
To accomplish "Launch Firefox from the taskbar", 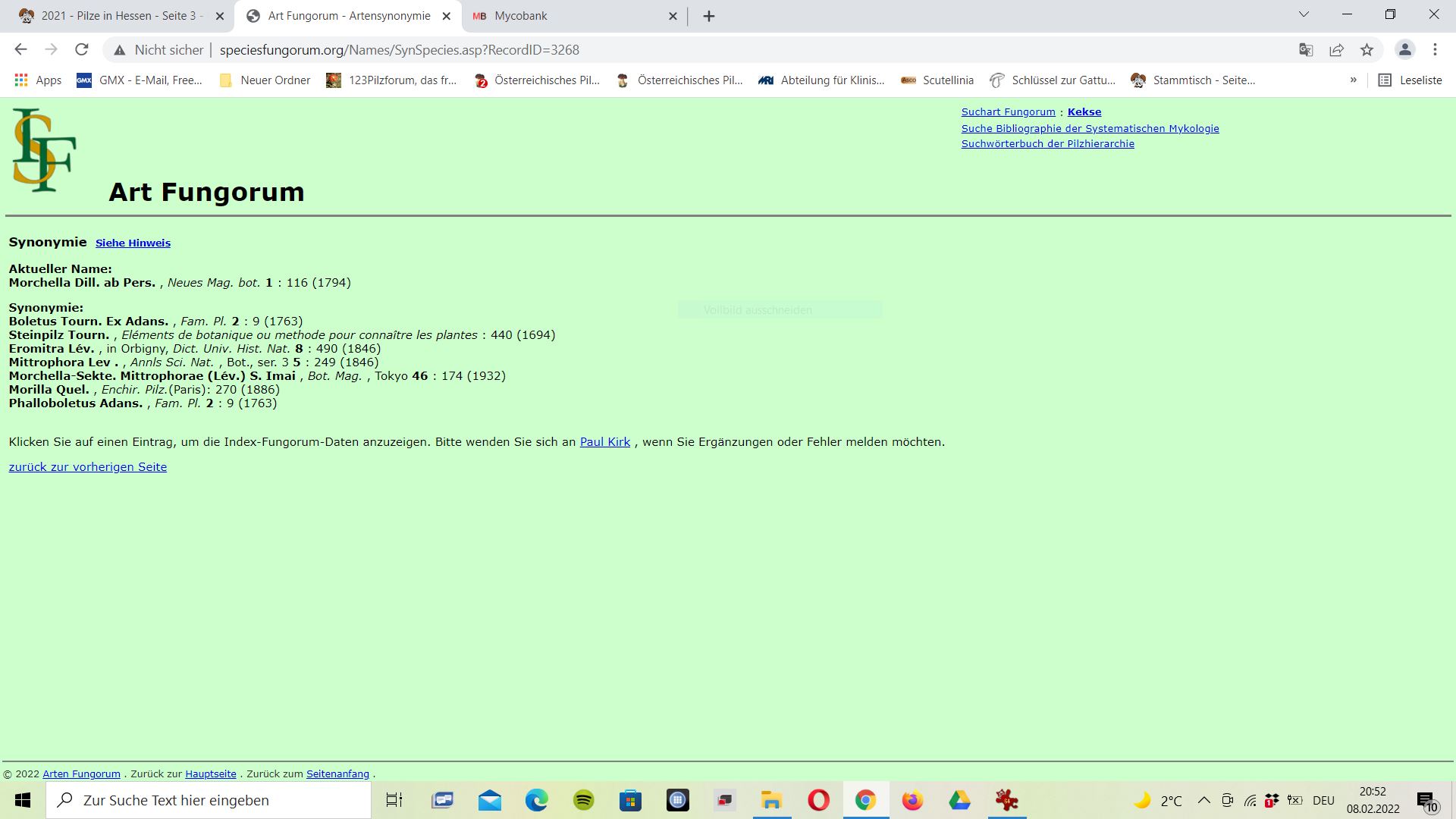I will [x=912, y=800].
